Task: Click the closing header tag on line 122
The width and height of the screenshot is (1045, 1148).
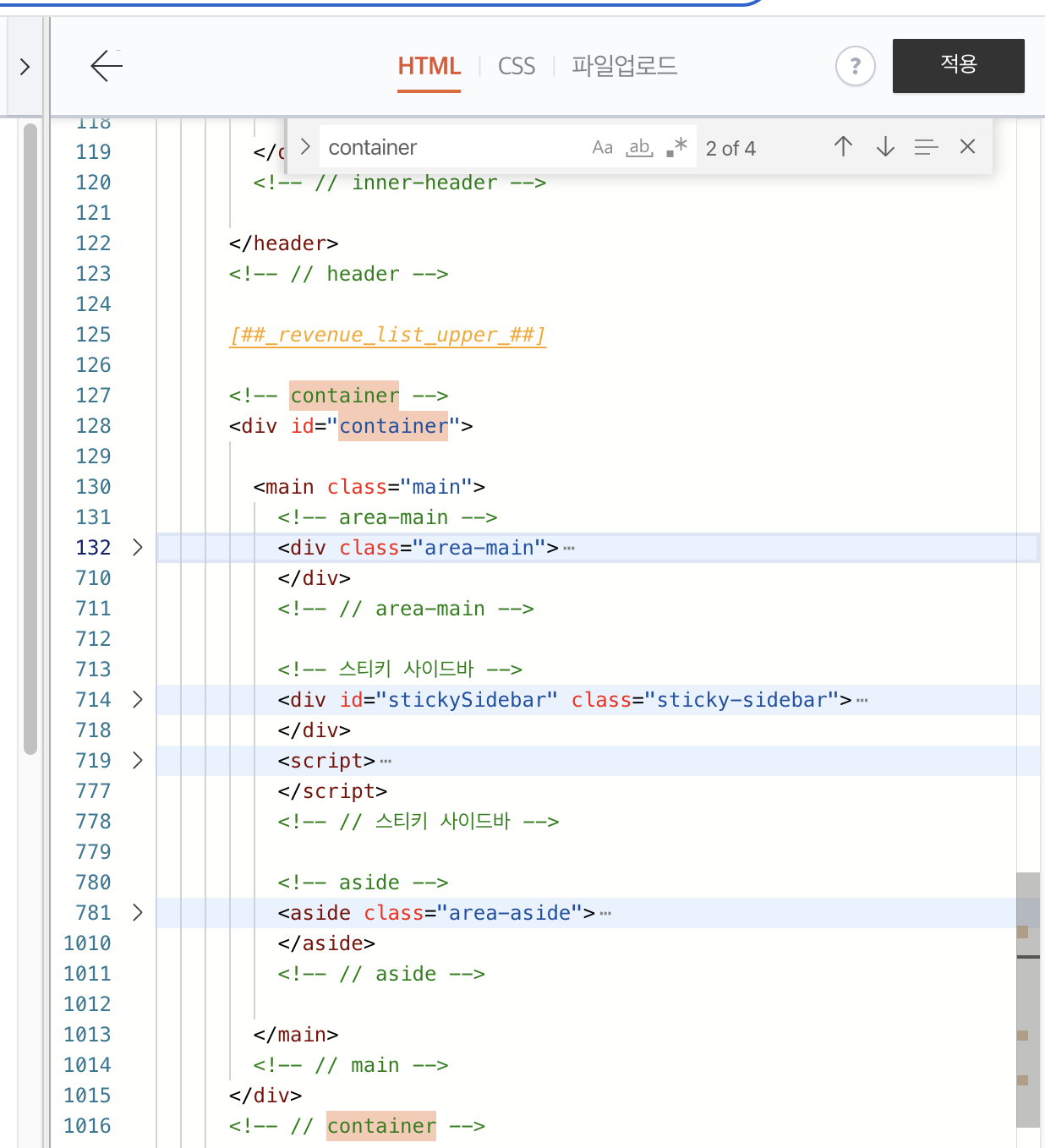Action: coord(283,243)
